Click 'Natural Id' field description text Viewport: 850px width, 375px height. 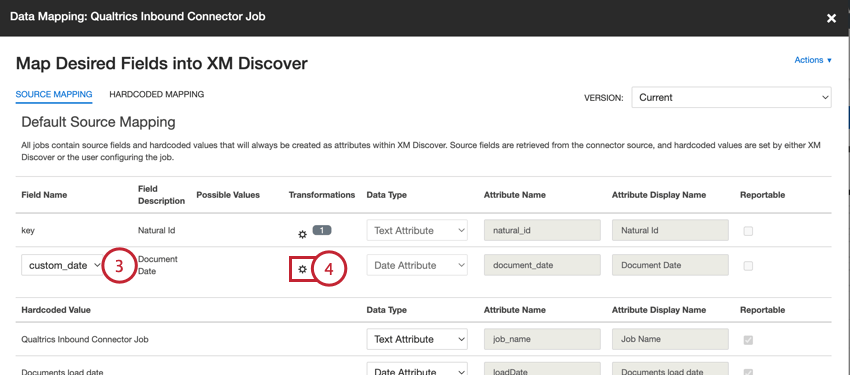pyautogui.click(x=157, y=230)
